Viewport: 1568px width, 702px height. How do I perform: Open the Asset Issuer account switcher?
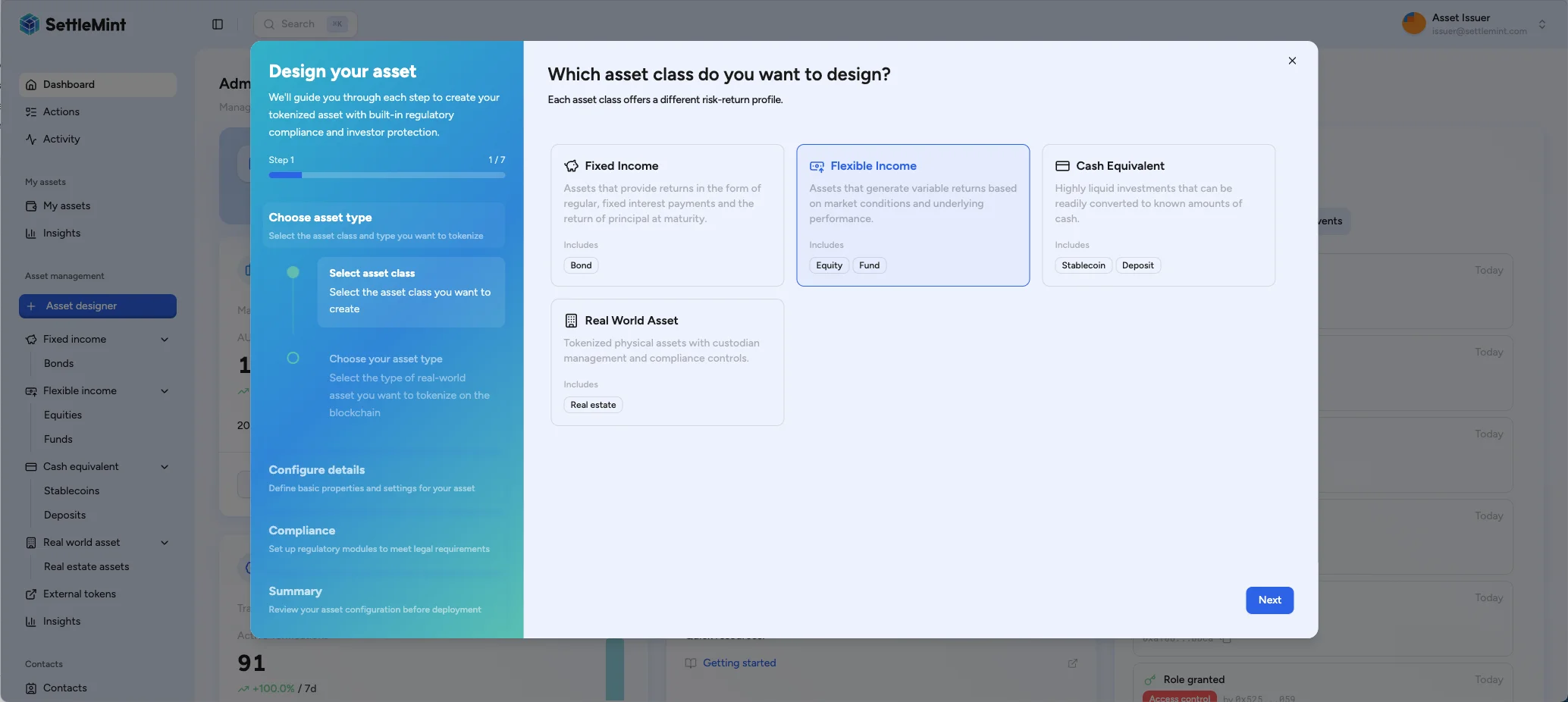1541,24
